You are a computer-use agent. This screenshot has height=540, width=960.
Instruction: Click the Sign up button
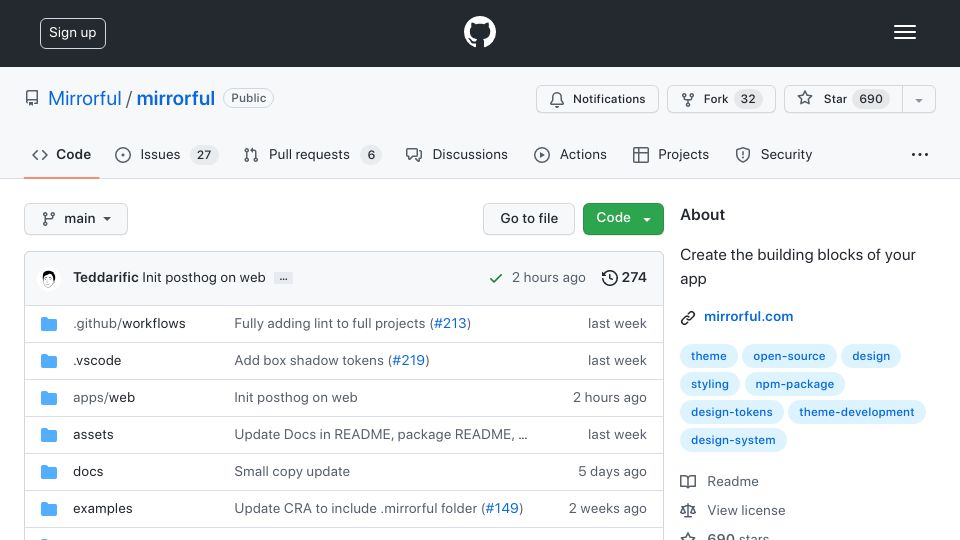(x=73, y=33)
